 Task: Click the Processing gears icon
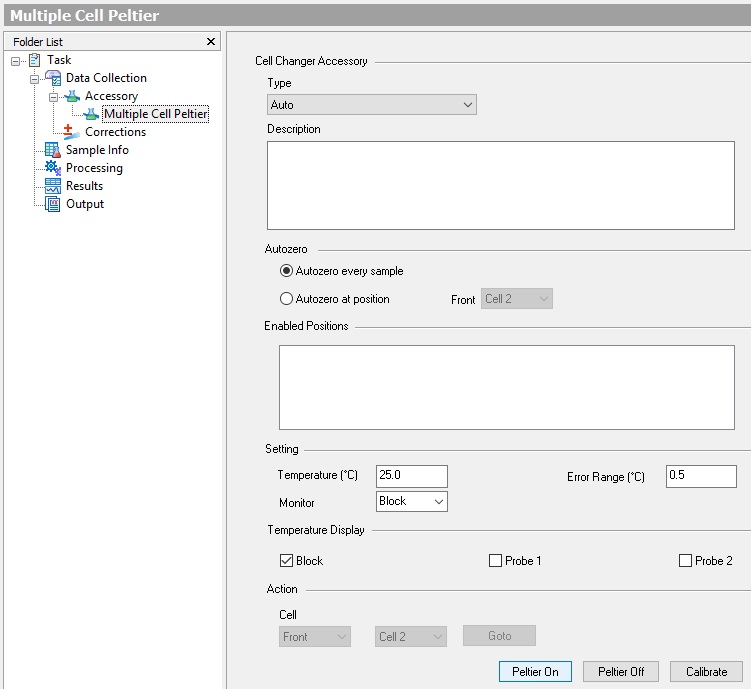(x=53, y=168)
